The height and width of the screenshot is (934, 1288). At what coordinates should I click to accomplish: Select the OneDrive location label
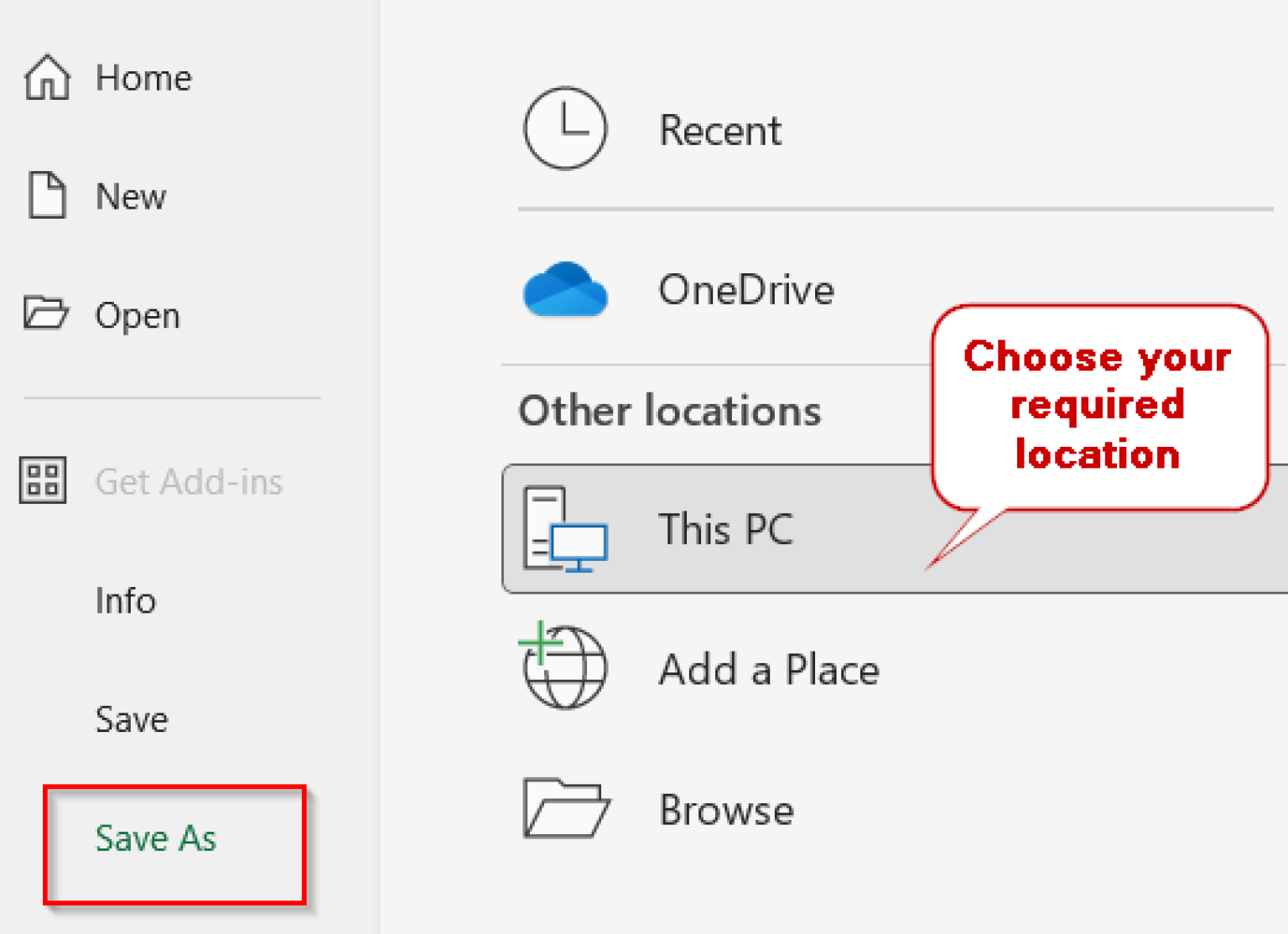(x=745, y=290)
